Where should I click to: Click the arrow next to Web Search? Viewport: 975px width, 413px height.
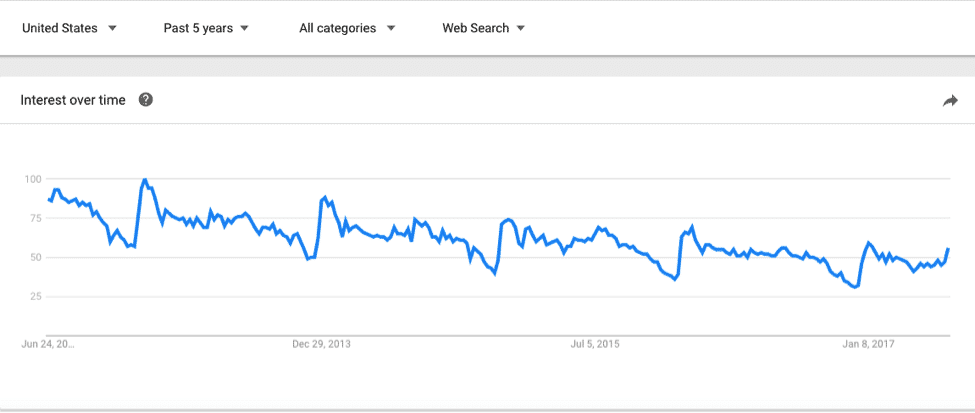[520, 28]
